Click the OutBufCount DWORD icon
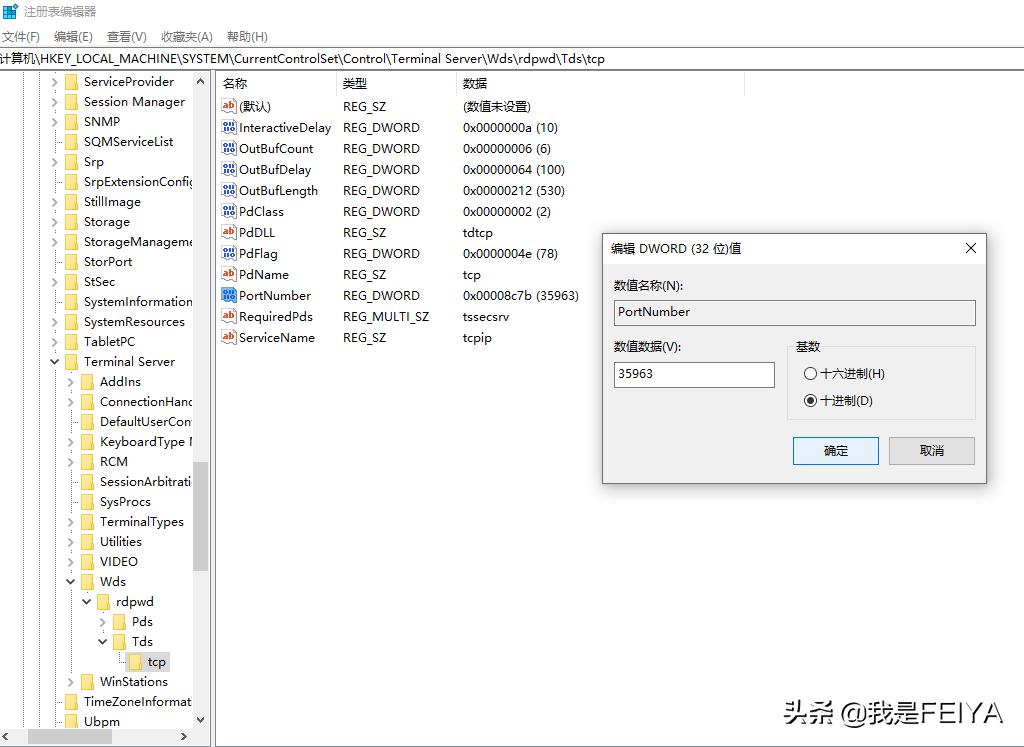The width and height of the screenshot is (1024, 747). [229, 148]
